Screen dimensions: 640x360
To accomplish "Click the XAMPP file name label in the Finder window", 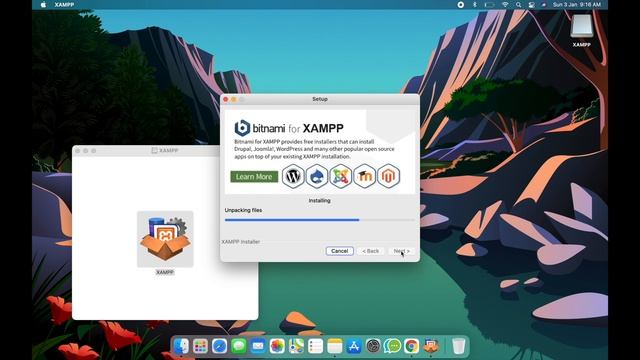I will (x=165, y=272).
